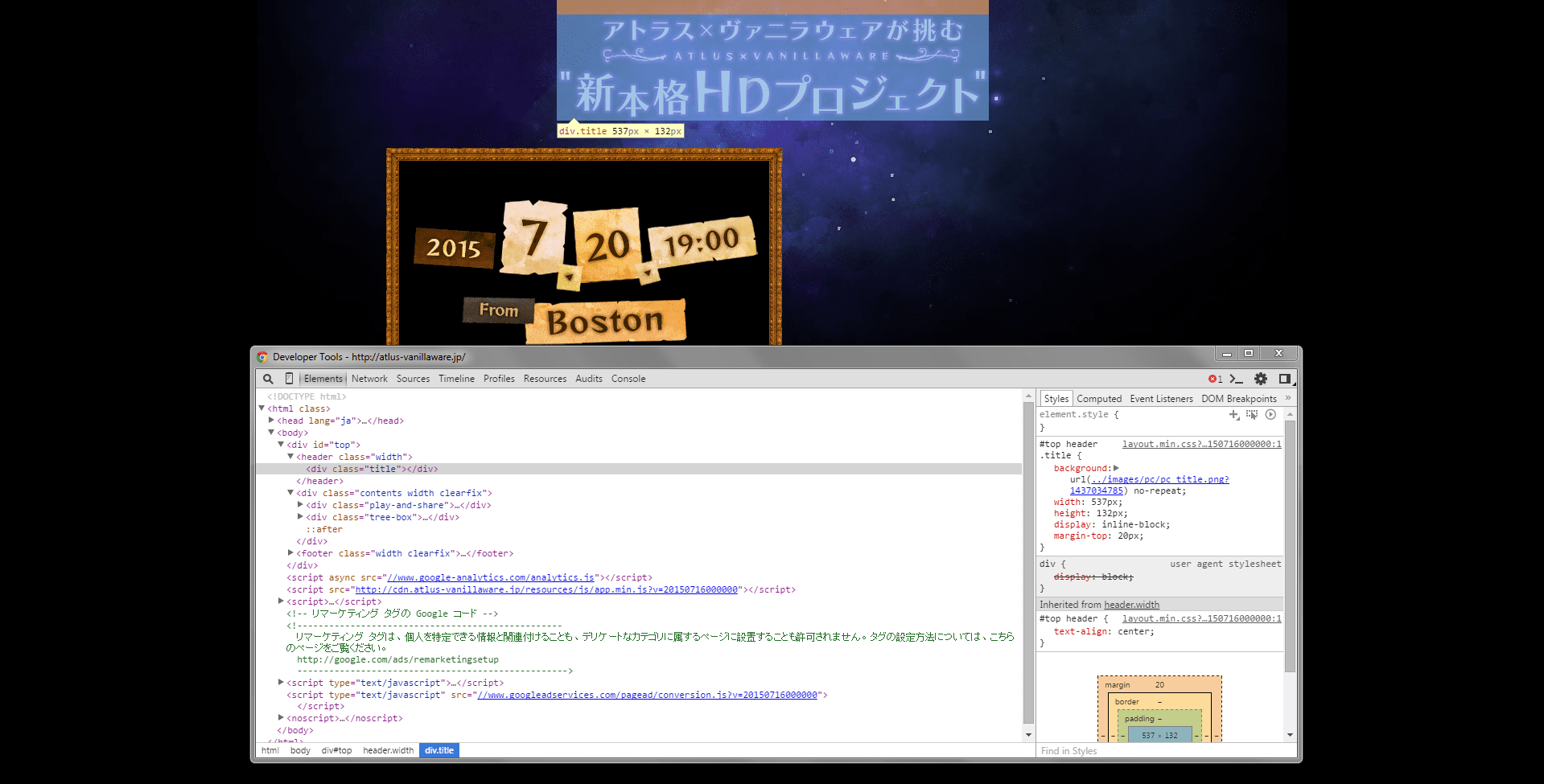1544x784 pixels.
Task: Open the Console panel tab
Action: pyautogui.click(x=628, y=379)
